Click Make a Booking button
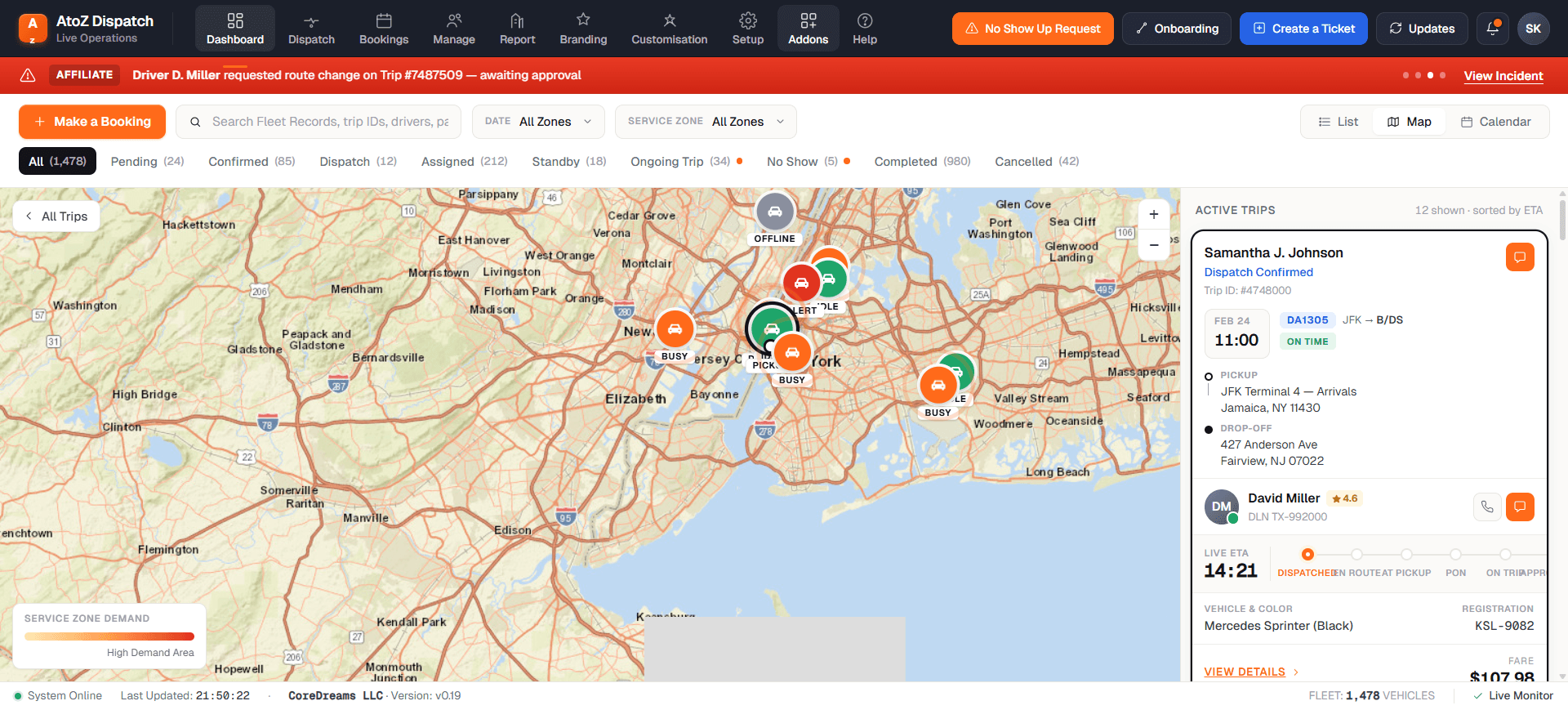The height and width of the screenshot is (710, 1568). pos(92,122)
